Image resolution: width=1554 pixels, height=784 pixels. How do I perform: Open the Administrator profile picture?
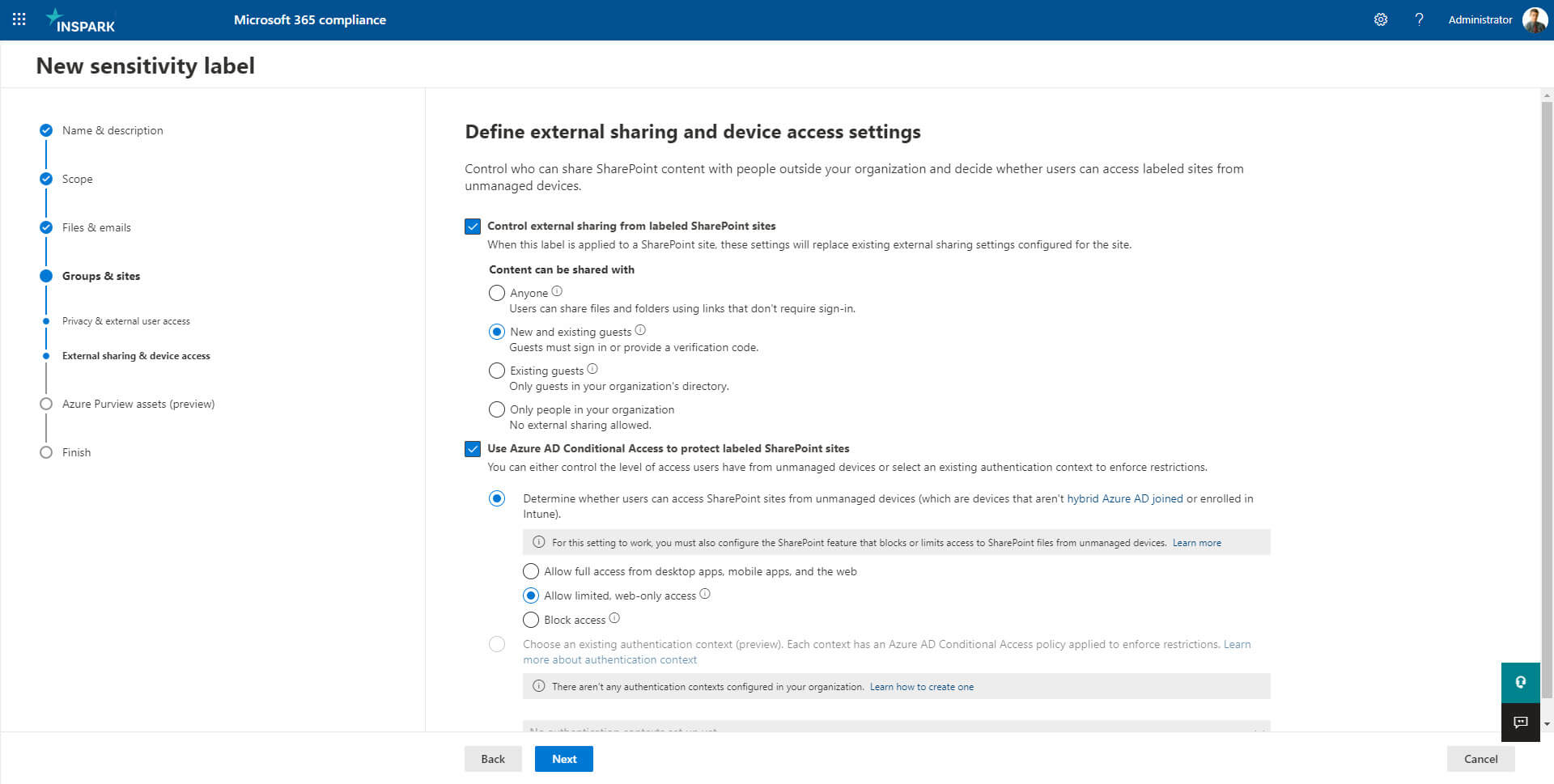click(1535, 19)
